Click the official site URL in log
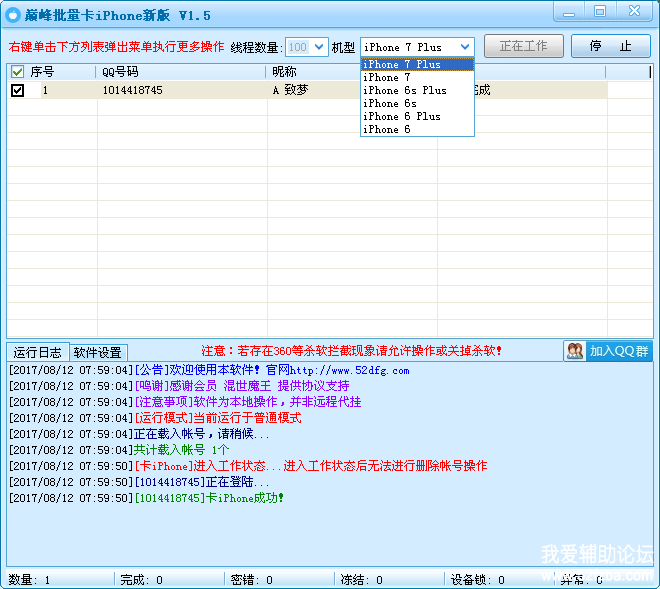The height and width of the screenshot is (589, 660). pyautogui.click(x=349, y=370)
